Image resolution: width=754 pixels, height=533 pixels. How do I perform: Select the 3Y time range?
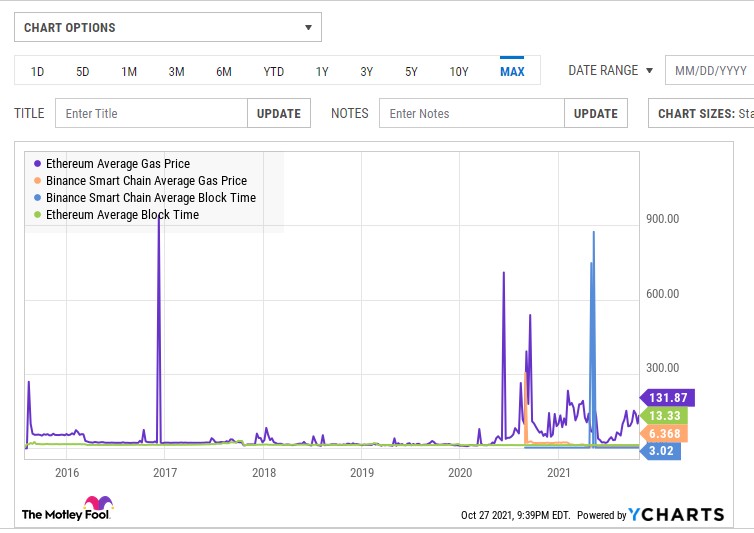coord(367,72)
